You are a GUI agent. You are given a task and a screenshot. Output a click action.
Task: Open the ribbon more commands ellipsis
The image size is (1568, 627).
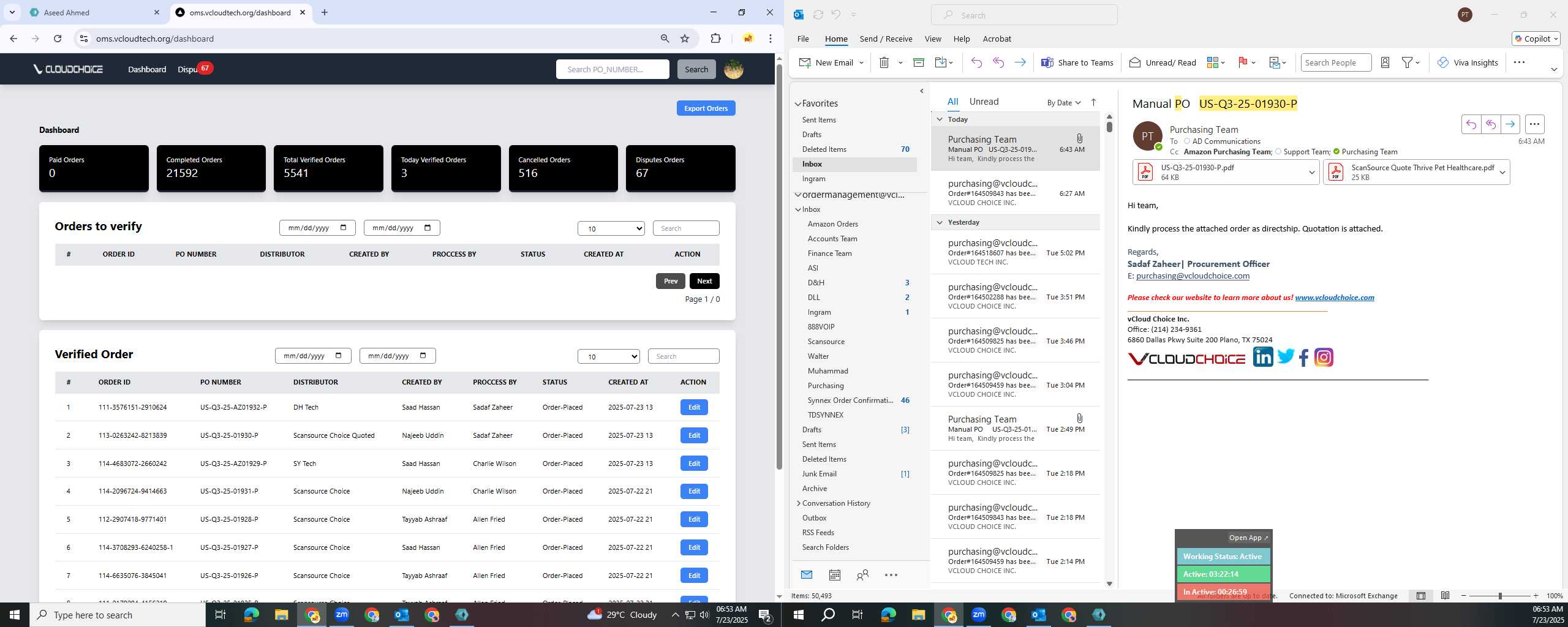1519,62
